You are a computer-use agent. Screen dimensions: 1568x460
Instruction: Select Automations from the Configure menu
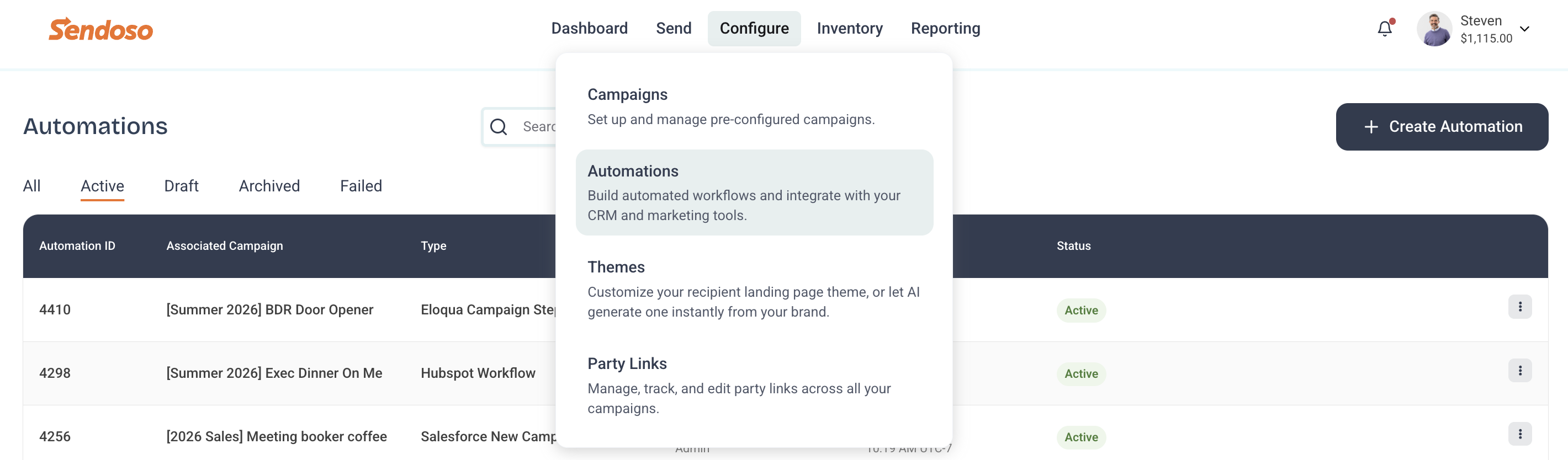(754, 192)
